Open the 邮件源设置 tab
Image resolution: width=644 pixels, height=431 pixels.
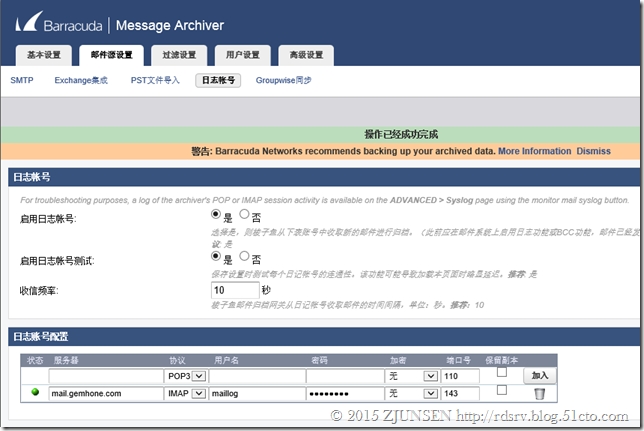pos(111,55)
